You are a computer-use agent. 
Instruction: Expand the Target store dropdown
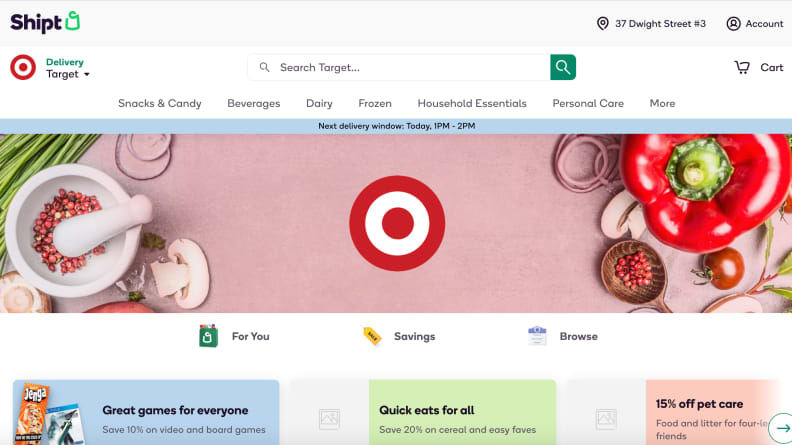68,74
